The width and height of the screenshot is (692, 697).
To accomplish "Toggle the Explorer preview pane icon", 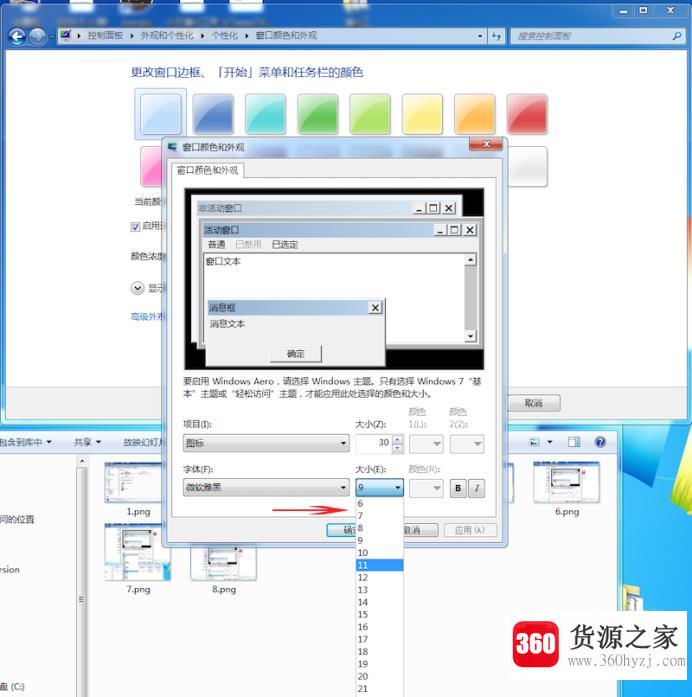I will pyautogui.click(x=574, y=442).
